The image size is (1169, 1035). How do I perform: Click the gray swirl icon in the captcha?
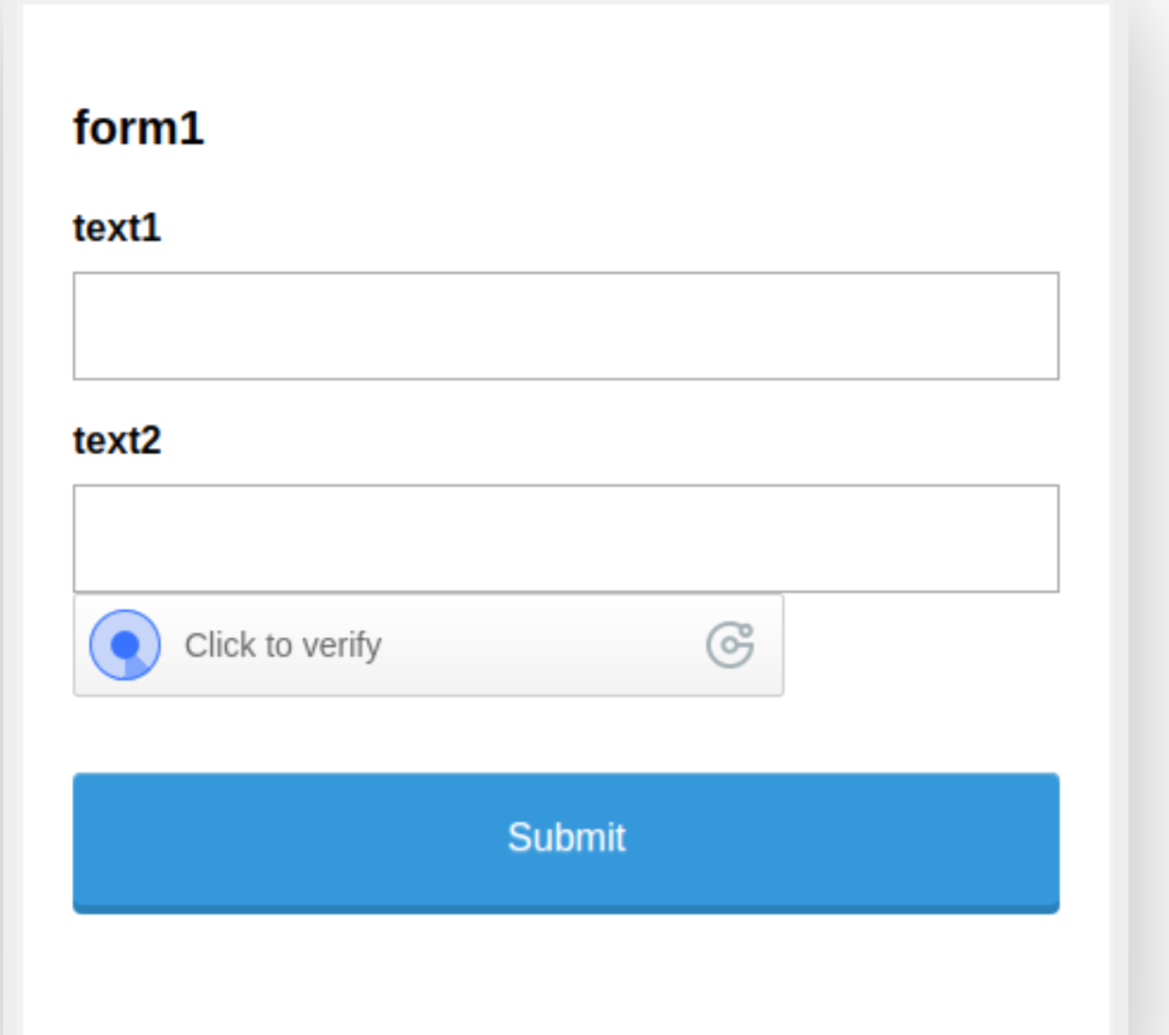click(x=730, y=645)
